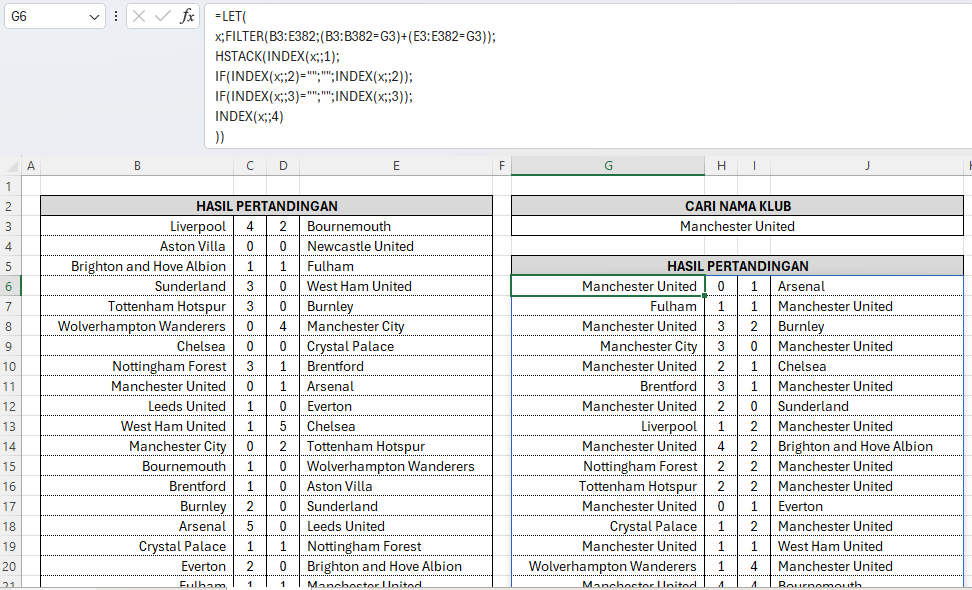Screen dimensions: 972x590
Task: Select Manchester City in row 8 column E
Action: point(396,326)
